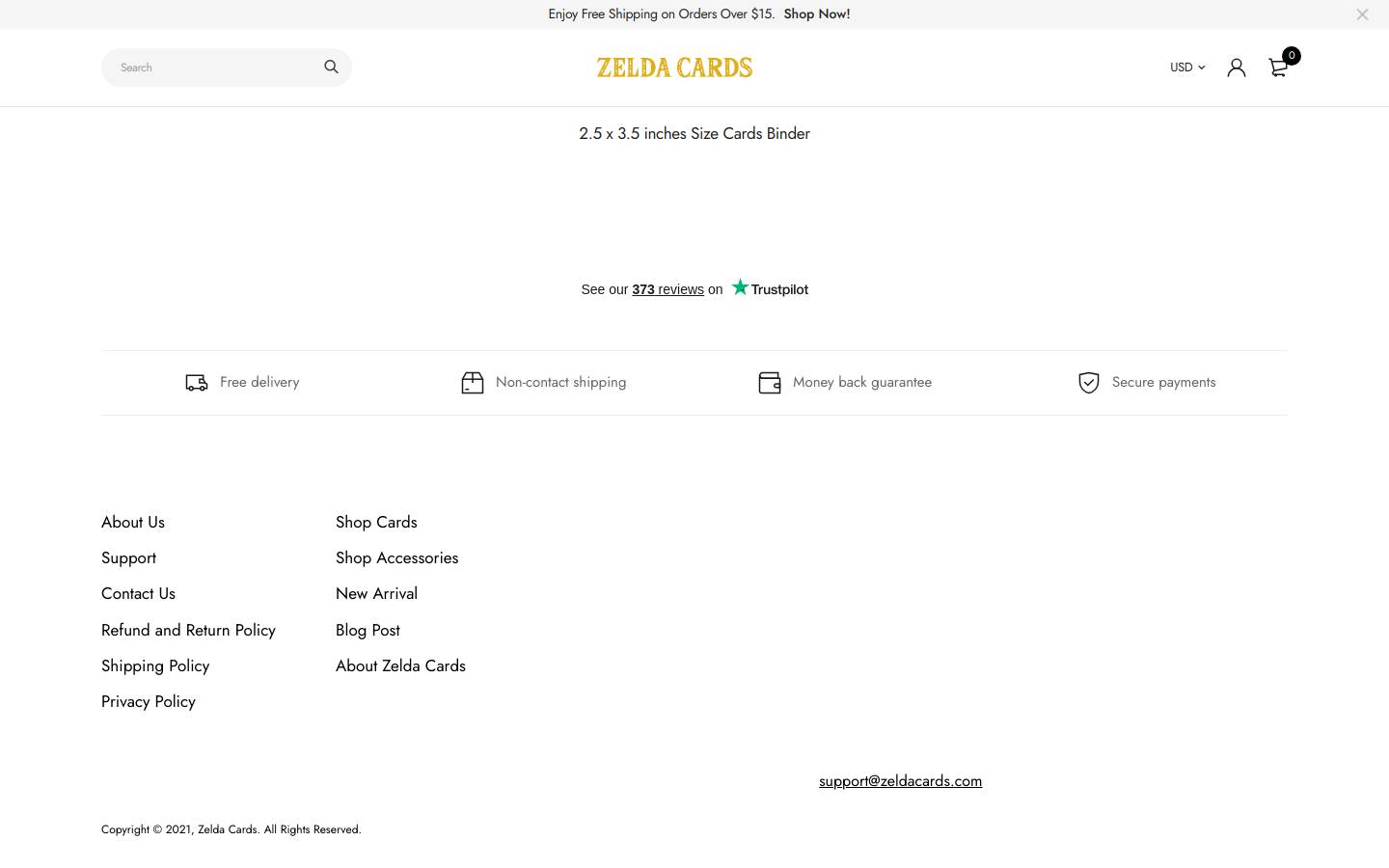Click the support@zeldacards.com email link
Screen dimensions: 1389x868
click(900, 781)
